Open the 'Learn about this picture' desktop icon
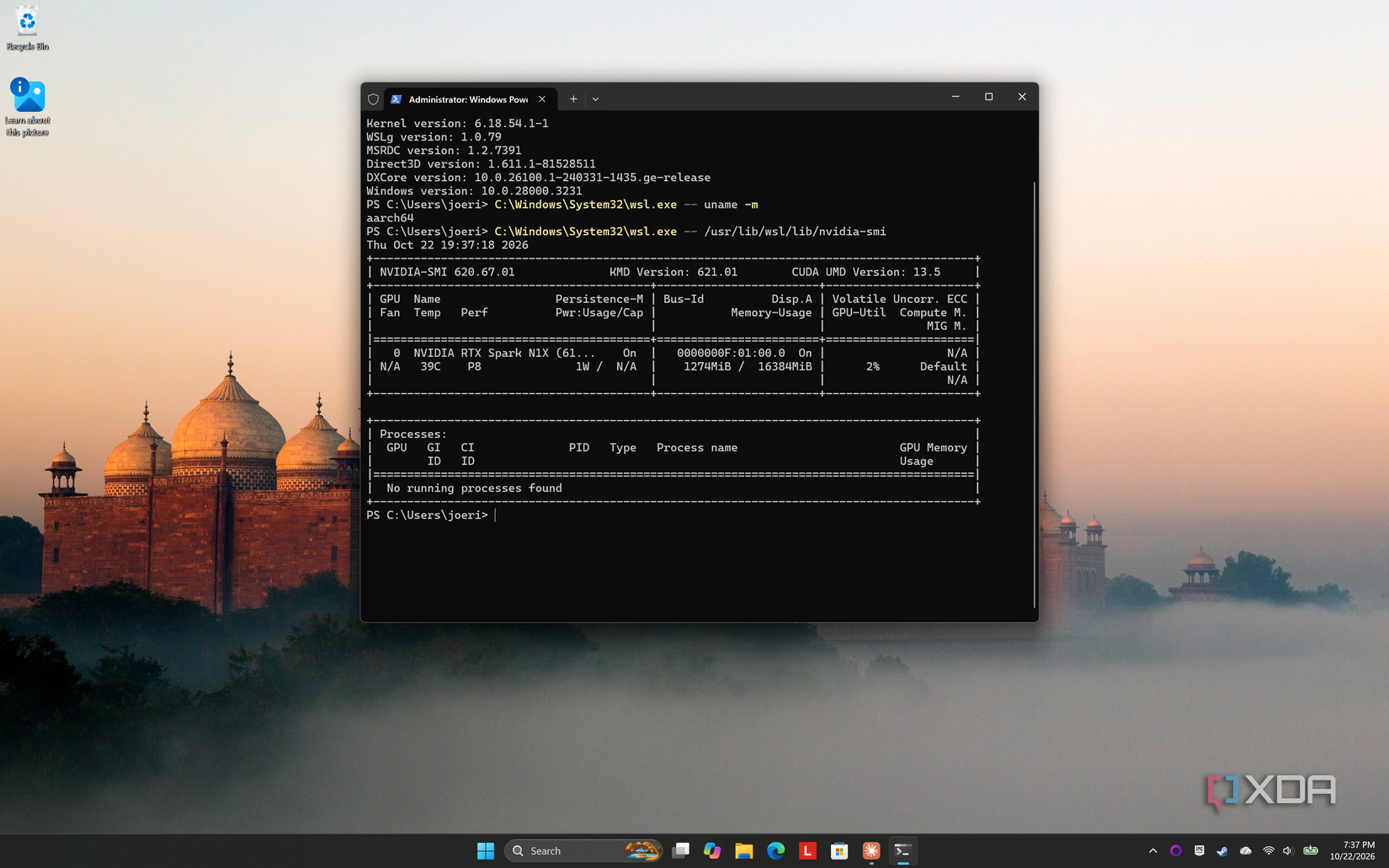The width and height of the screenshot is (1389, 868). tap(28, 106)
